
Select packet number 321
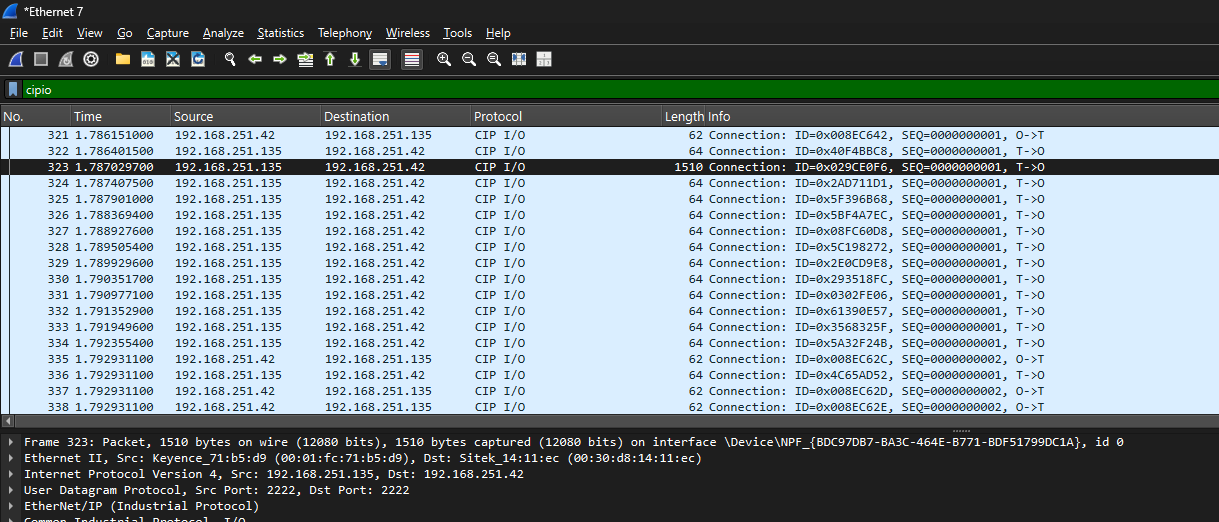click(x=609, y=135)
